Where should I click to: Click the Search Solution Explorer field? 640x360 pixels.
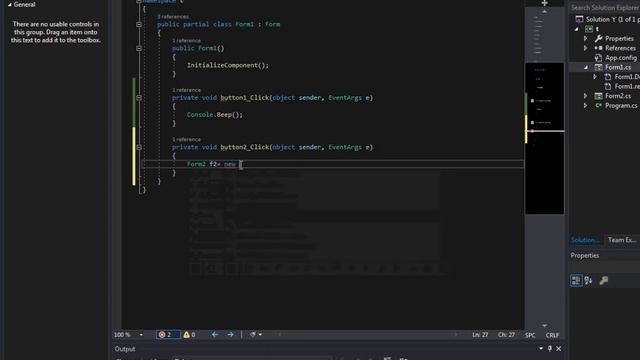[x=604, y=7]
